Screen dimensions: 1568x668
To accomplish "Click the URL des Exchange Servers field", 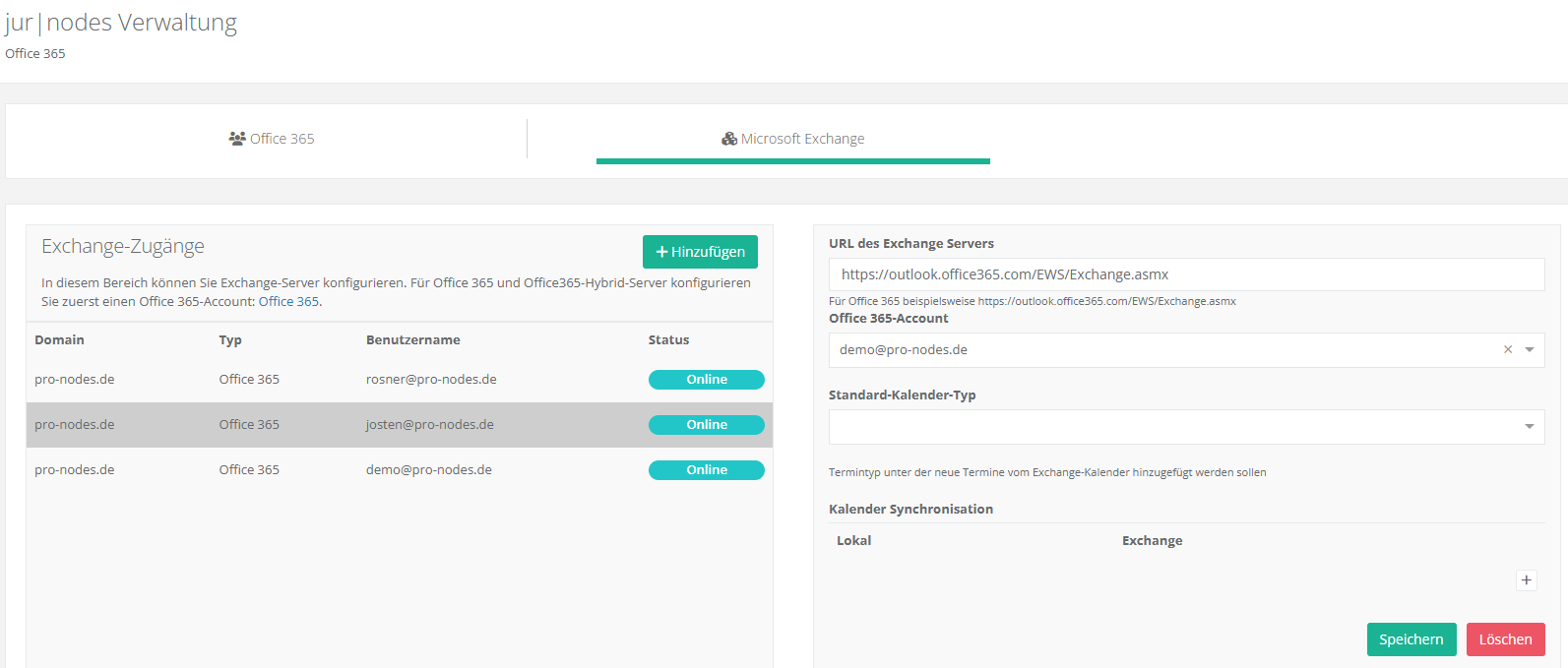I will pyautogui.click(x=1186, y=274).
